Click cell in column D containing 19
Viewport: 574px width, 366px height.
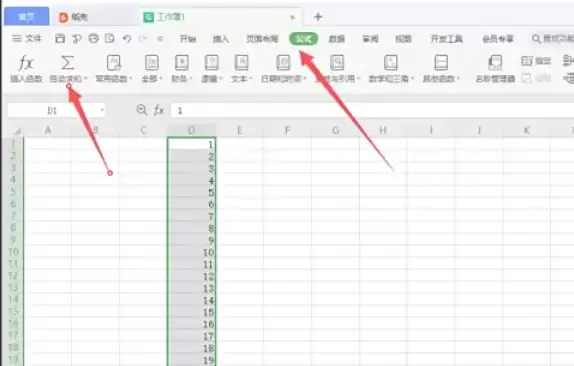192,360
